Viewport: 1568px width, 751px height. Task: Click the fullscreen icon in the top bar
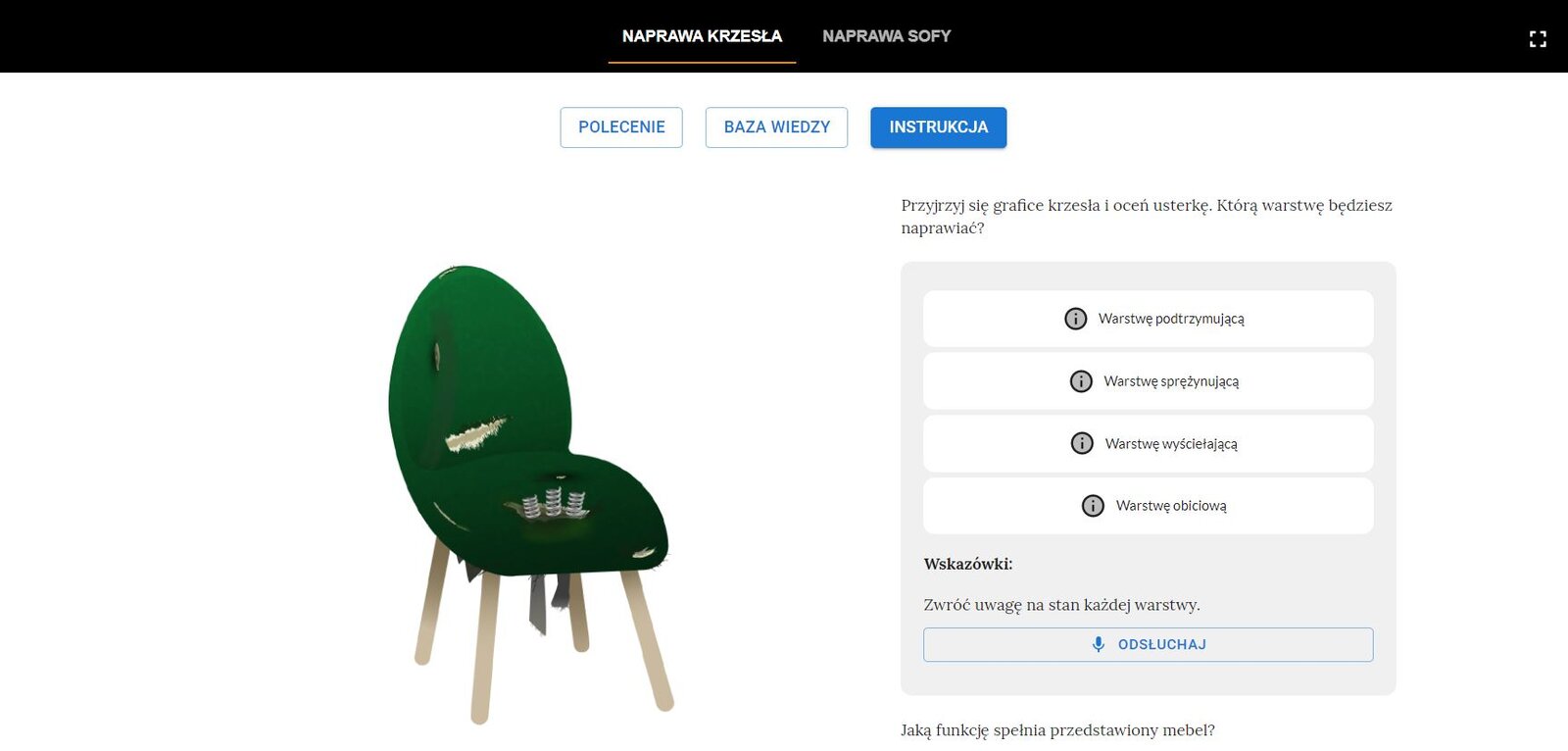[x=1538, y=39]
